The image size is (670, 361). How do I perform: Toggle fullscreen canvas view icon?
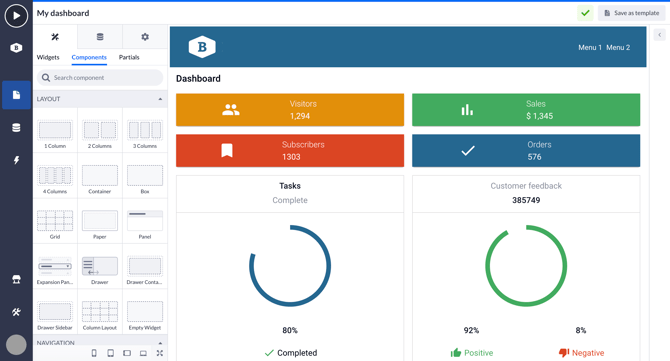coord(159,353)
